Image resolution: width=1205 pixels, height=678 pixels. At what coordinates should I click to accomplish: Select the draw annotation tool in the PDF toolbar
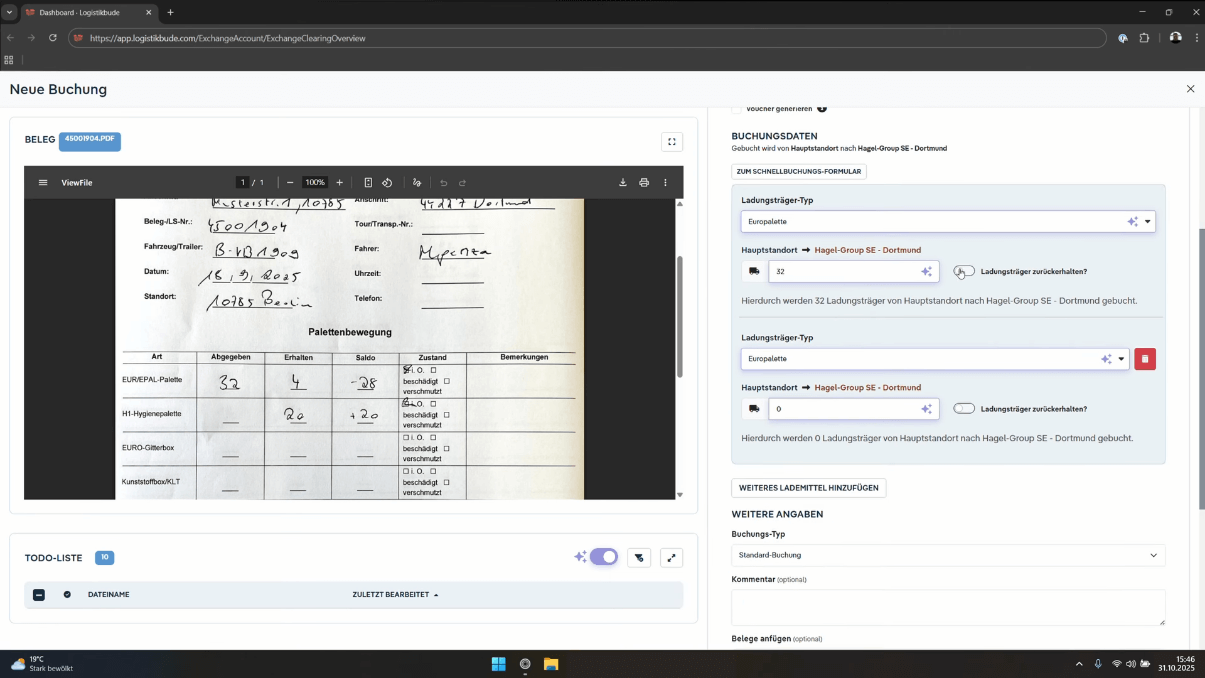coord(417,183)
